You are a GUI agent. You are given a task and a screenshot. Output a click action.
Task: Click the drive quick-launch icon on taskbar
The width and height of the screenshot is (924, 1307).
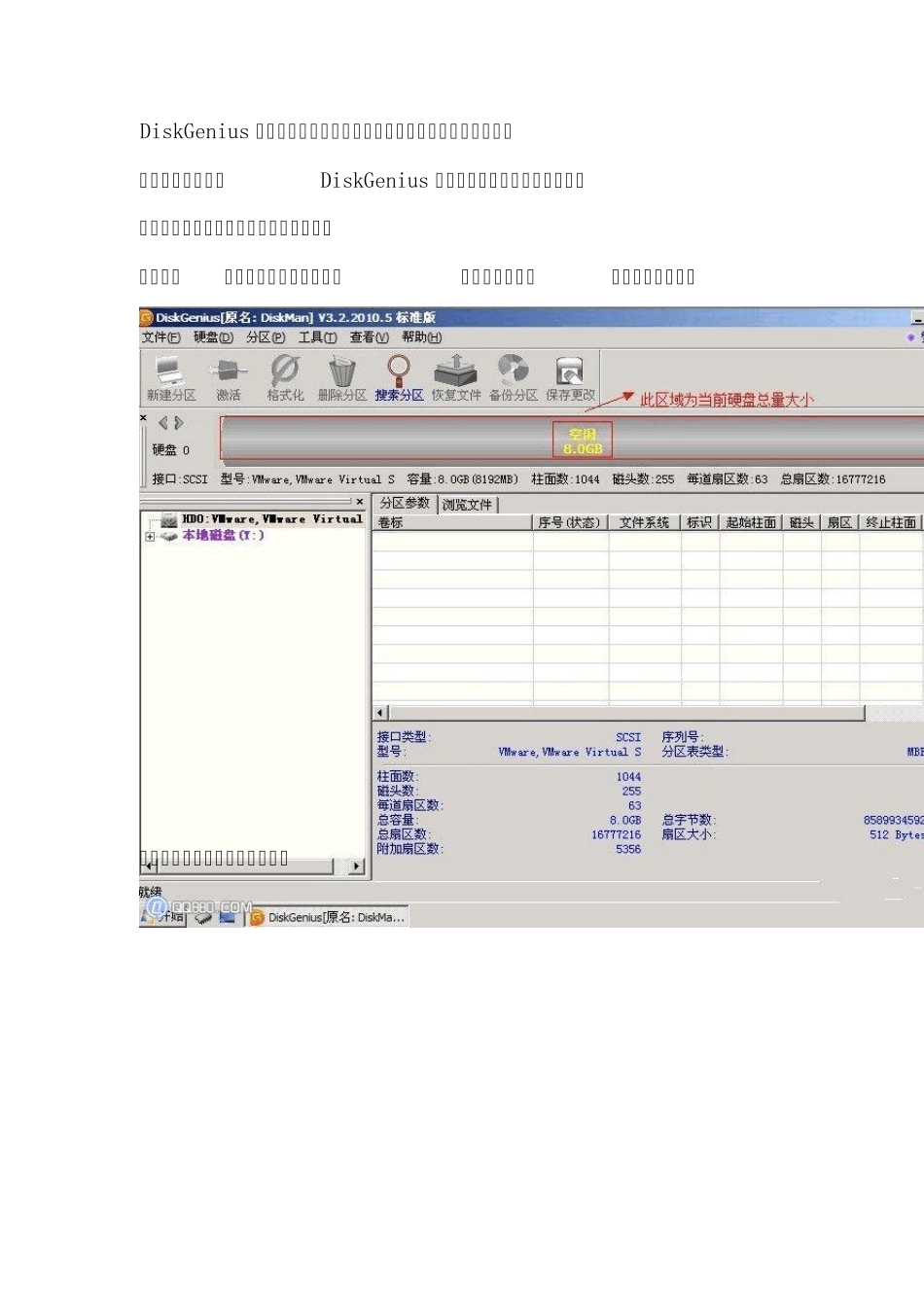point(203,916)
